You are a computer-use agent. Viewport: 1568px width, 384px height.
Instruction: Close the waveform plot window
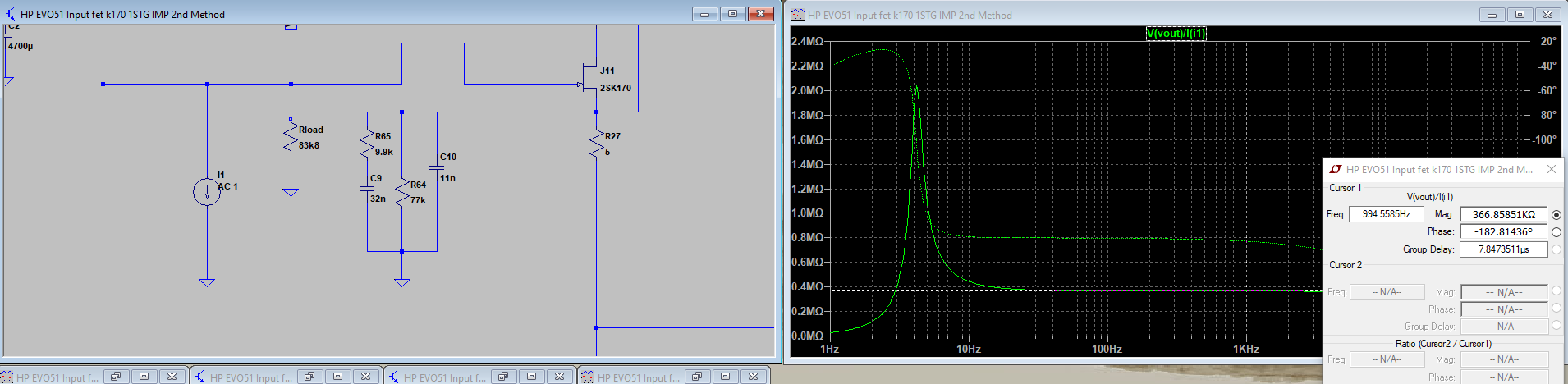tap(1547, 15)
